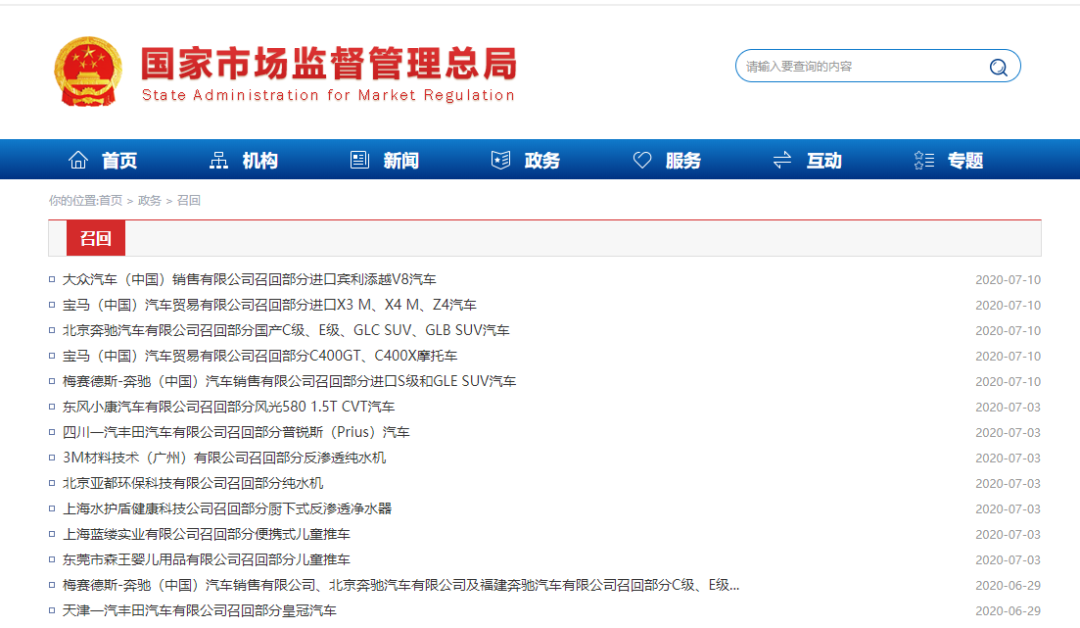Click date 2020-07-10 beside 大众汽车 recall
The image size is (1080, 628).
point(1008,280)
